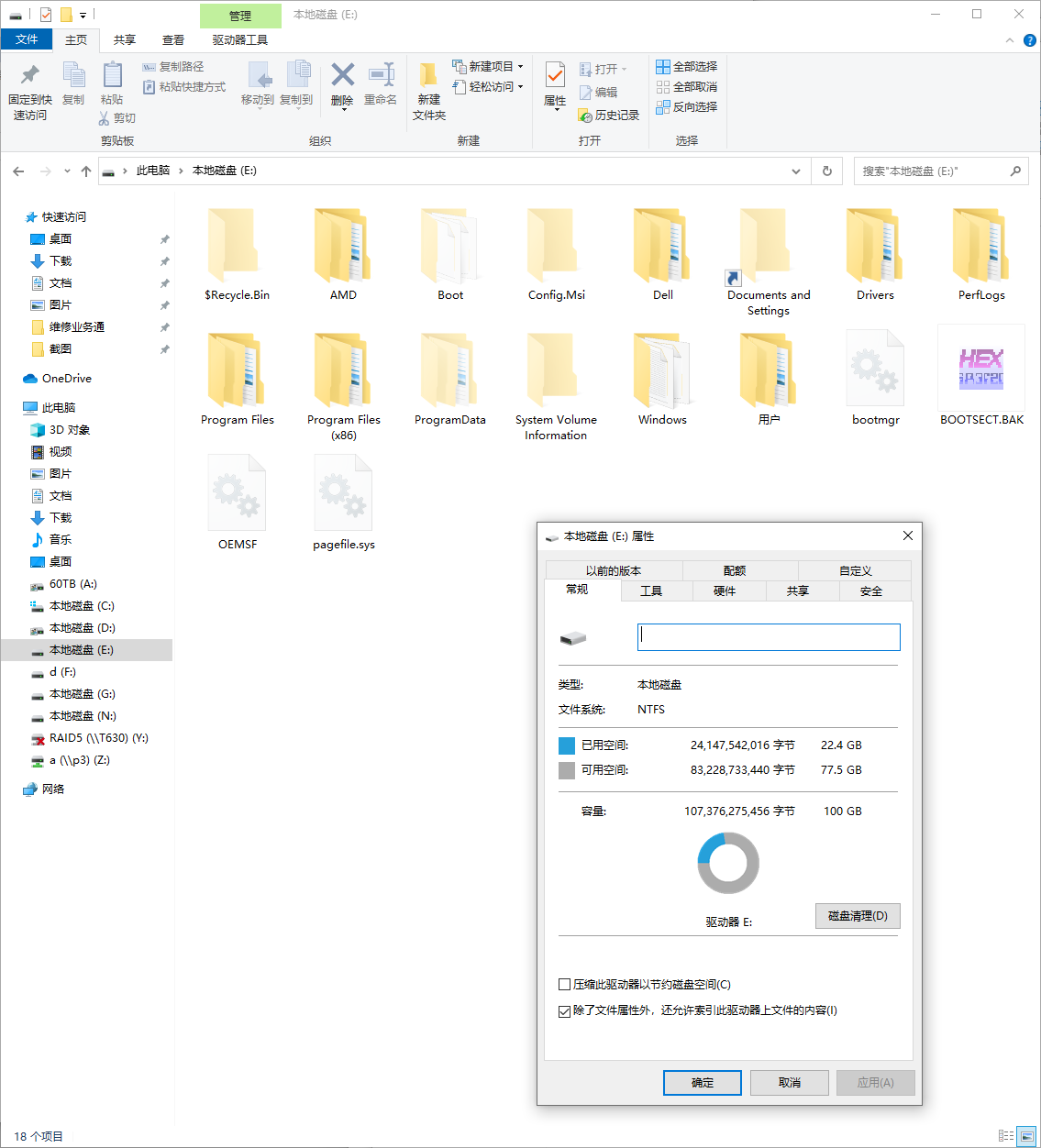Screen dimensions: 1041x1148
Task: Click the Delete (删除) icon in ribbon
Action: [342, 76]
